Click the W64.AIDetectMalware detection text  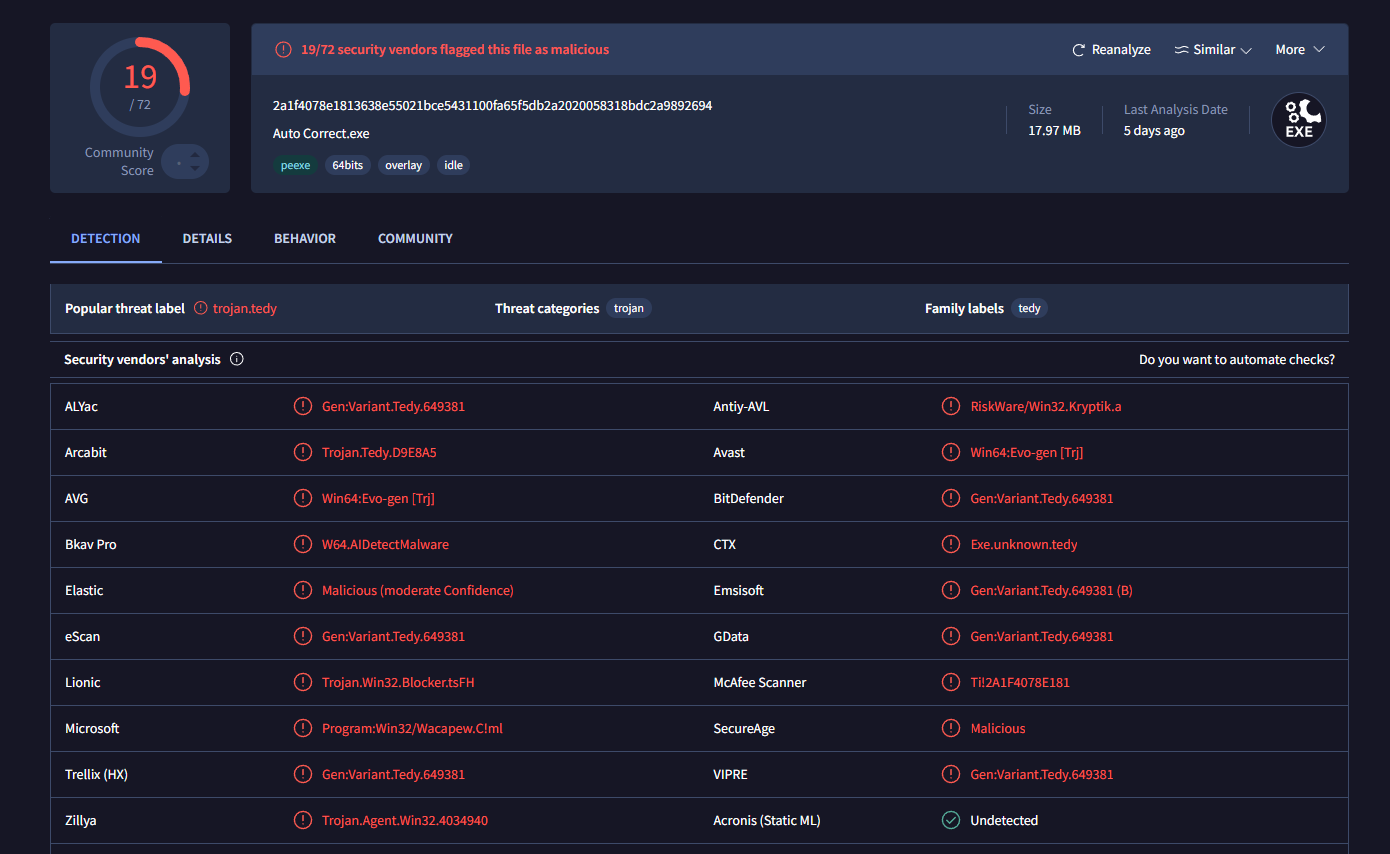click(385, 544)
